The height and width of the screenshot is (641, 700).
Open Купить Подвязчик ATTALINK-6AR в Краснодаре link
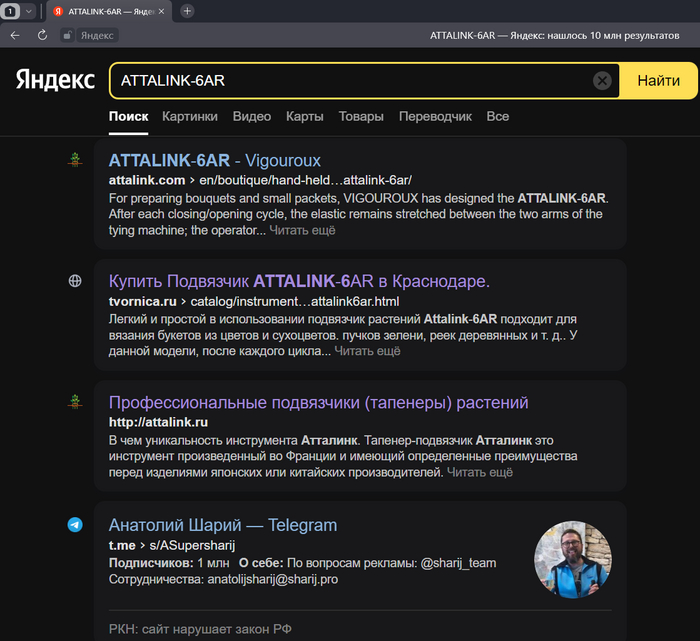click(x=299, y=281)
